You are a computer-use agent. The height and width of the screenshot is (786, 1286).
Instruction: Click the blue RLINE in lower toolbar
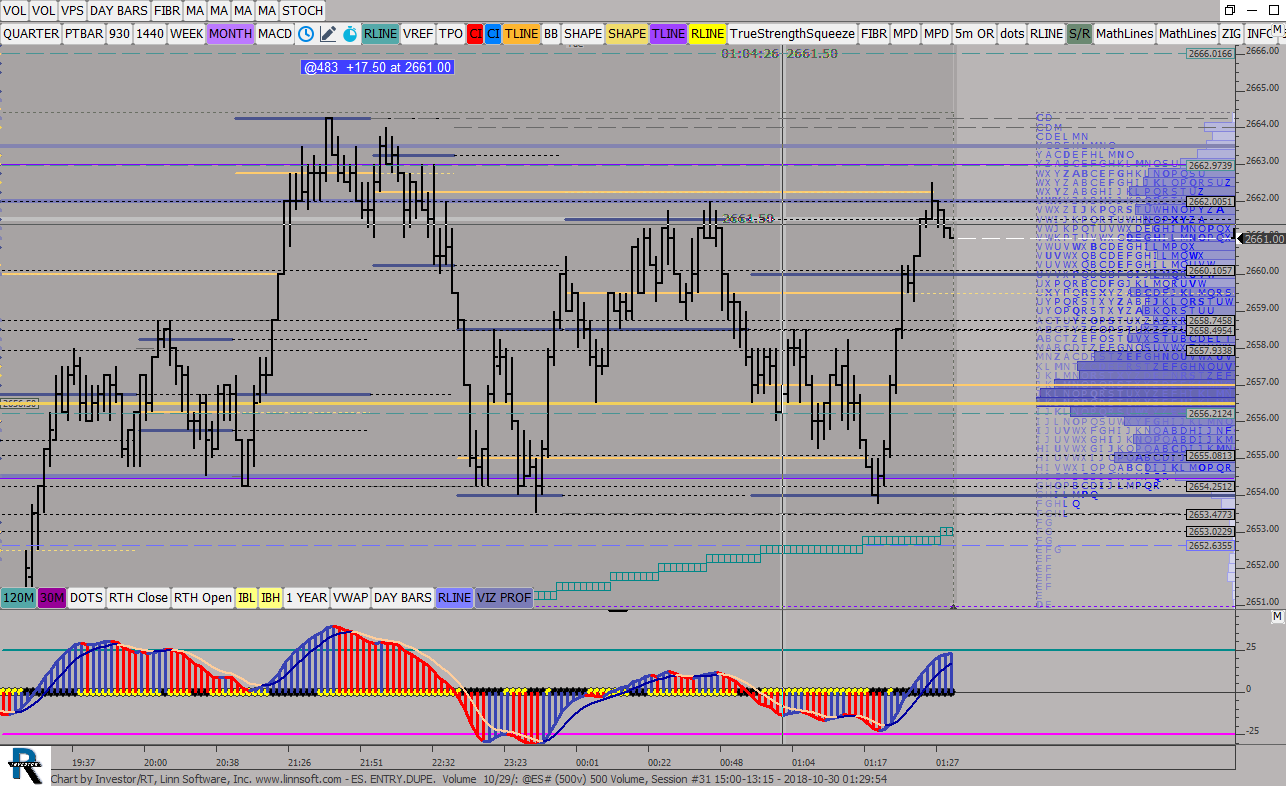(454, 597)
